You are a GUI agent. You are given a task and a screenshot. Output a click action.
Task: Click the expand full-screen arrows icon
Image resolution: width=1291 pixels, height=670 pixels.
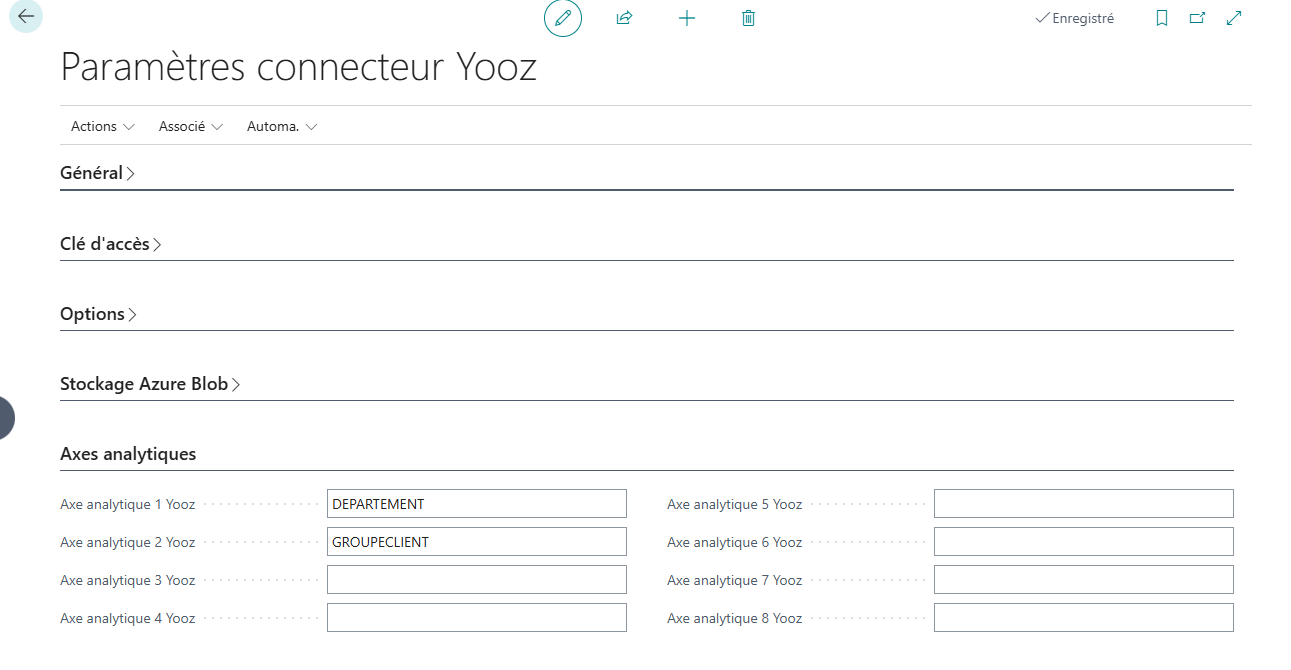point(1234,18)
